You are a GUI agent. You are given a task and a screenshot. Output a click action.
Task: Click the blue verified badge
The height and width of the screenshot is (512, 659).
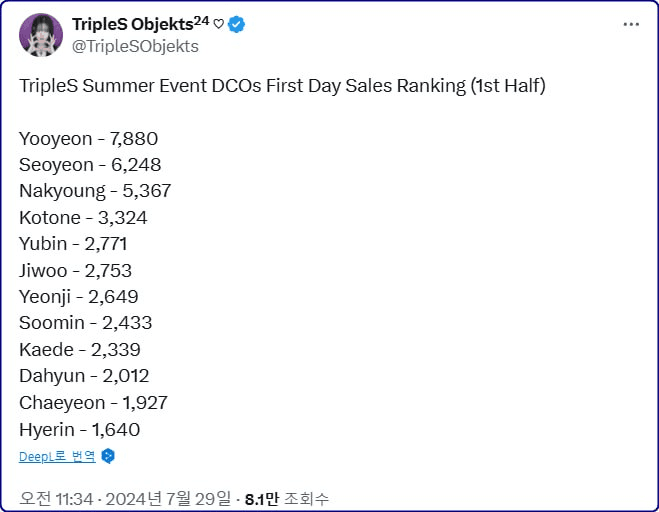pos(238,24)
